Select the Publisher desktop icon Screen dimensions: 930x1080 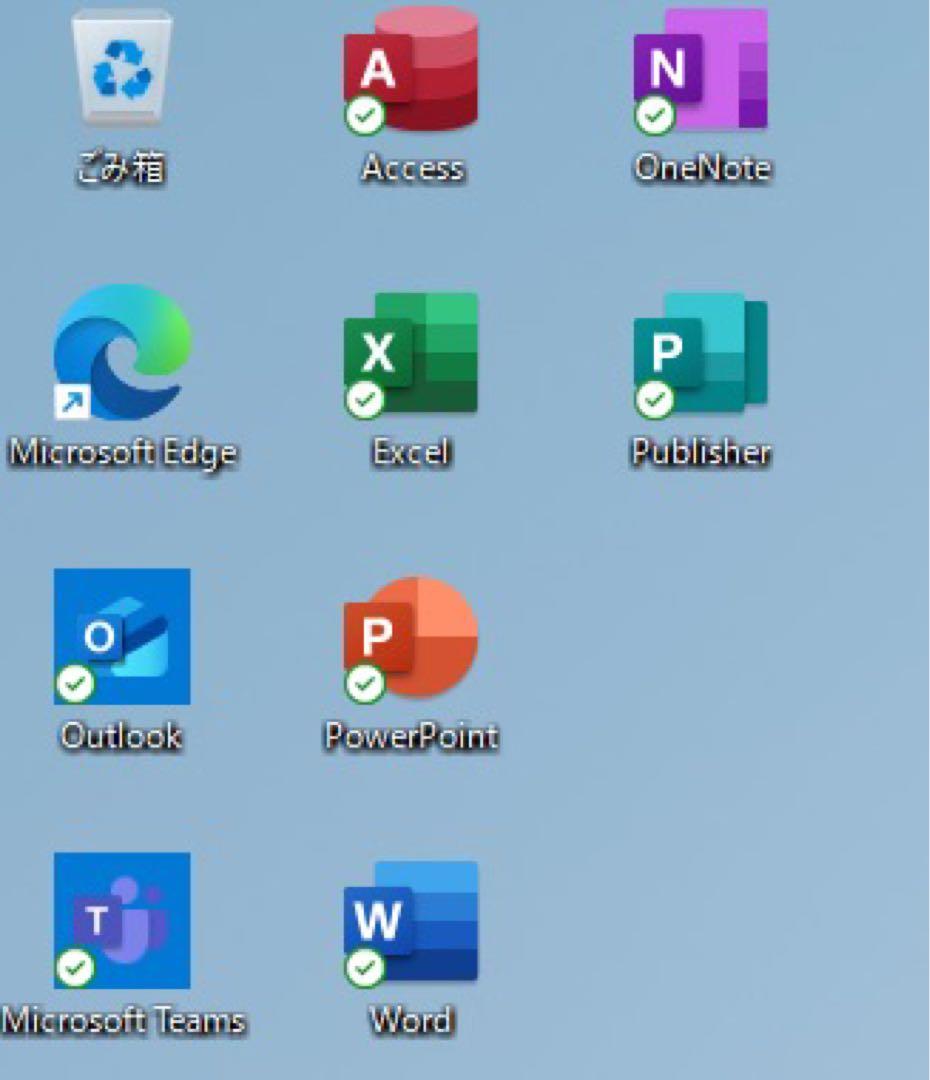[x=701, y=353]
